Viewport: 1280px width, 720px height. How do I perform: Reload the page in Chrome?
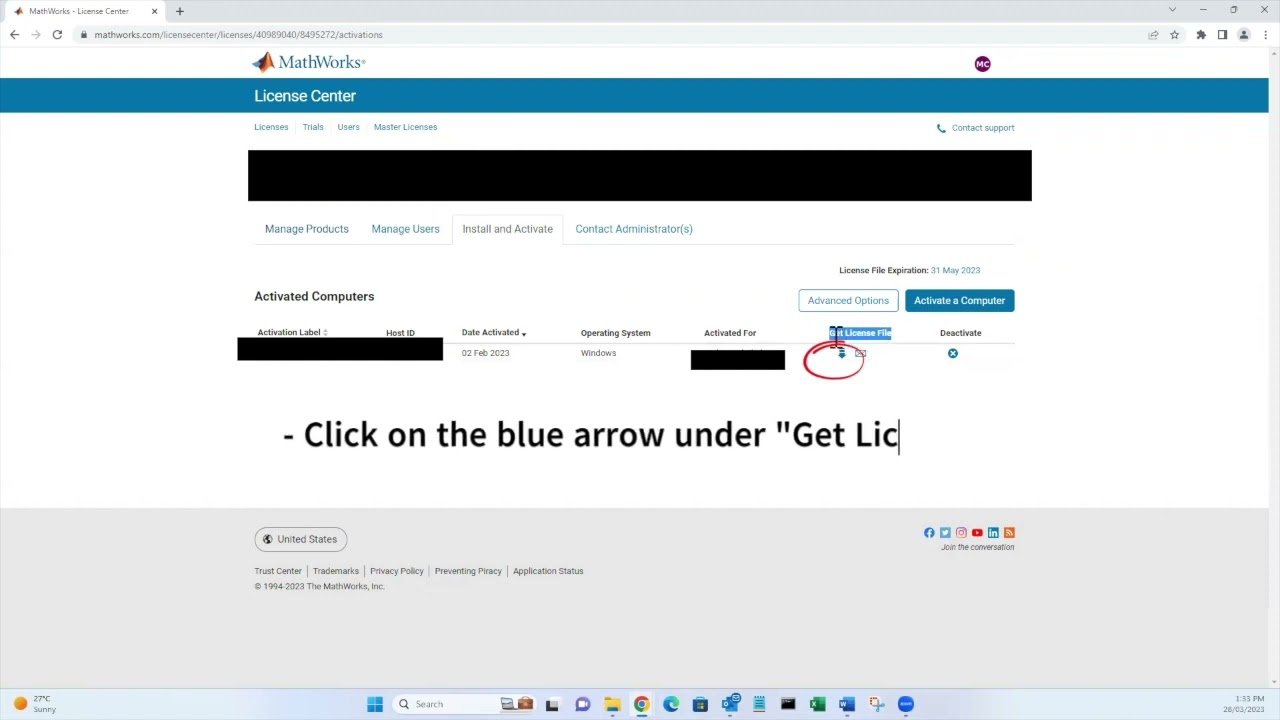tap(57, 35)
